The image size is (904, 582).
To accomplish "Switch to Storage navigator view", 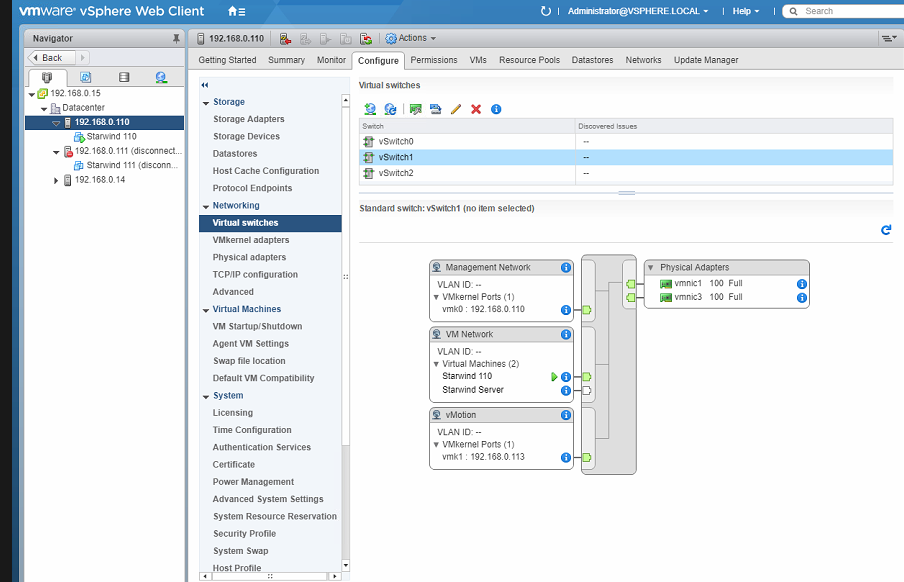I will [123, 77].
